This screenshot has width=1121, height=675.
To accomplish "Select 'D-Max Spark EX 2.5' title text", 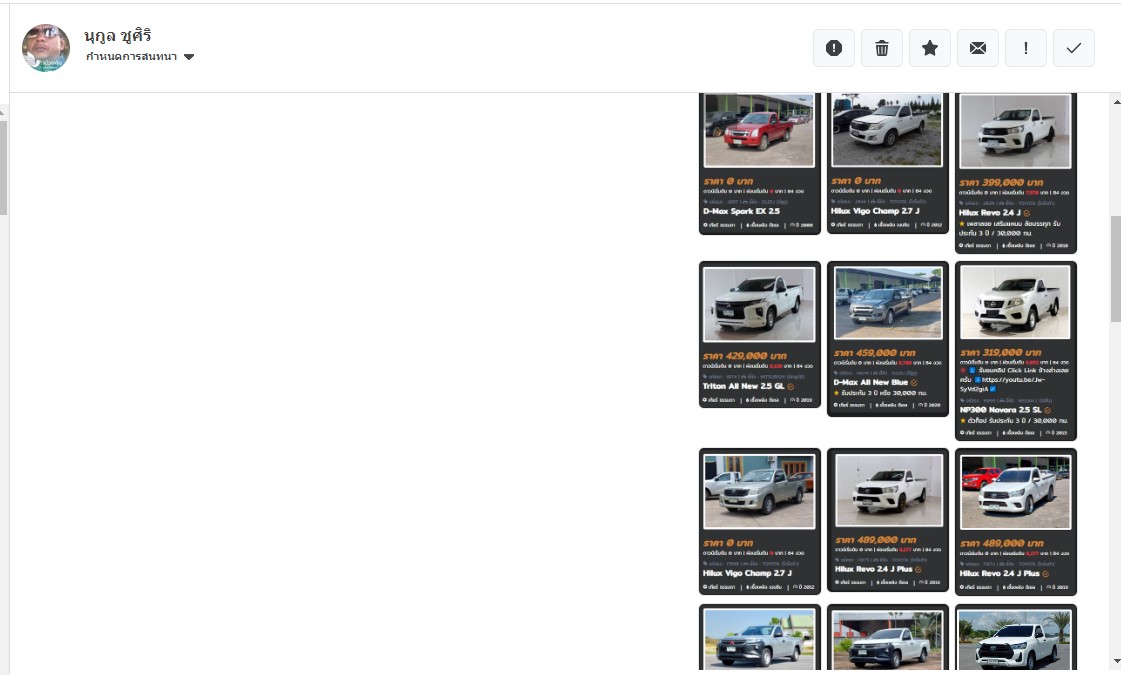I will [741, 212].
